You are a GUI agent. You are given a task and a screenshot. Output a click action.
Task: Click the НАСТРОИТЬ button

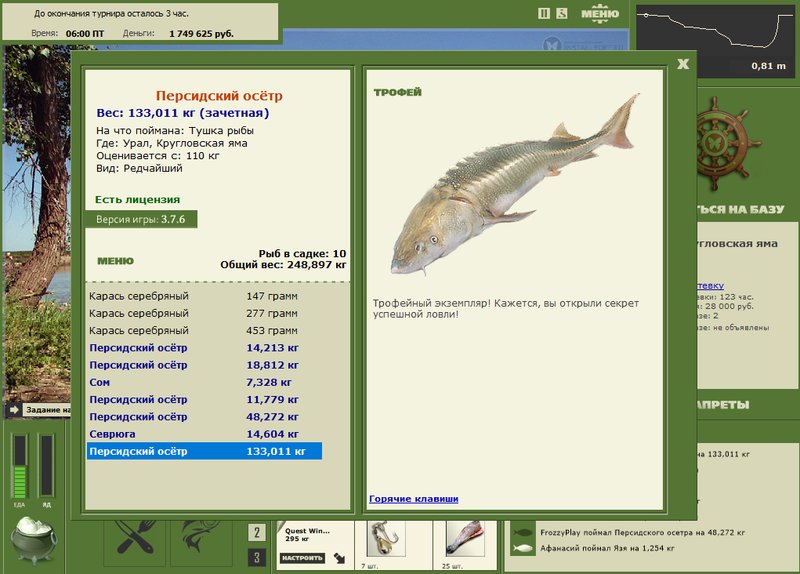(x=302, y=558)
